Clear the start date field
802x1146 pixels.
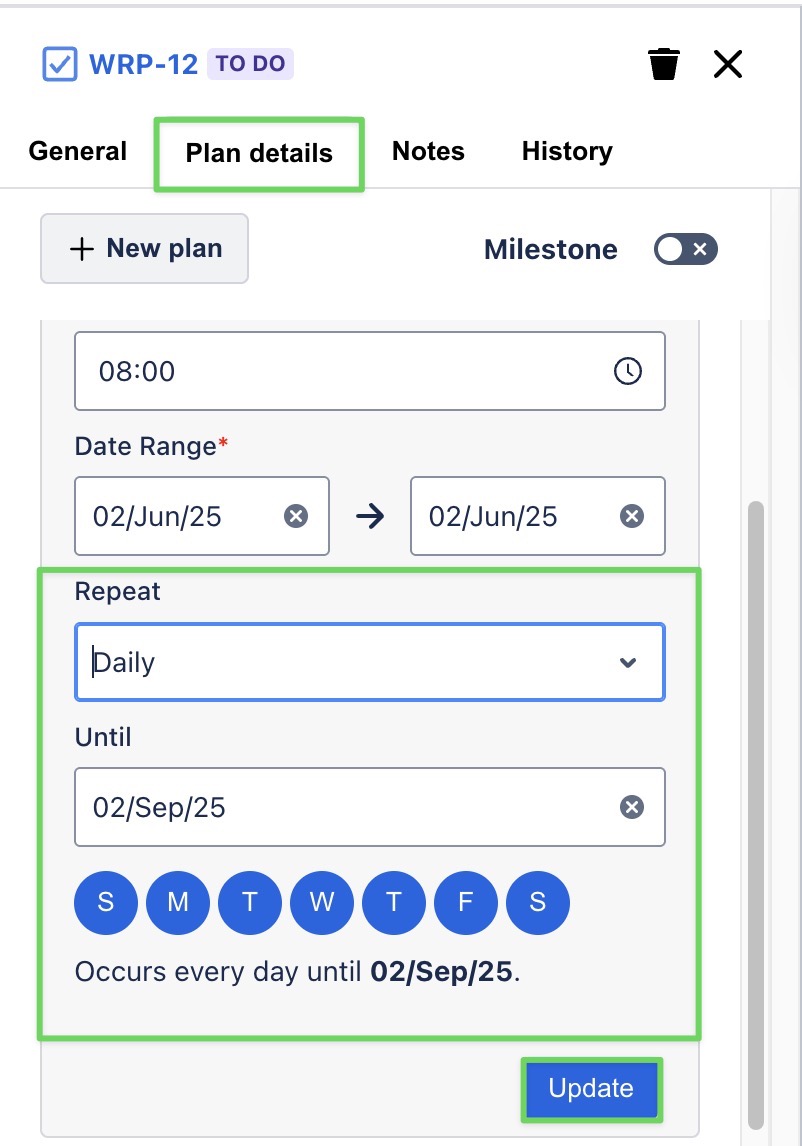pos(296,516)
